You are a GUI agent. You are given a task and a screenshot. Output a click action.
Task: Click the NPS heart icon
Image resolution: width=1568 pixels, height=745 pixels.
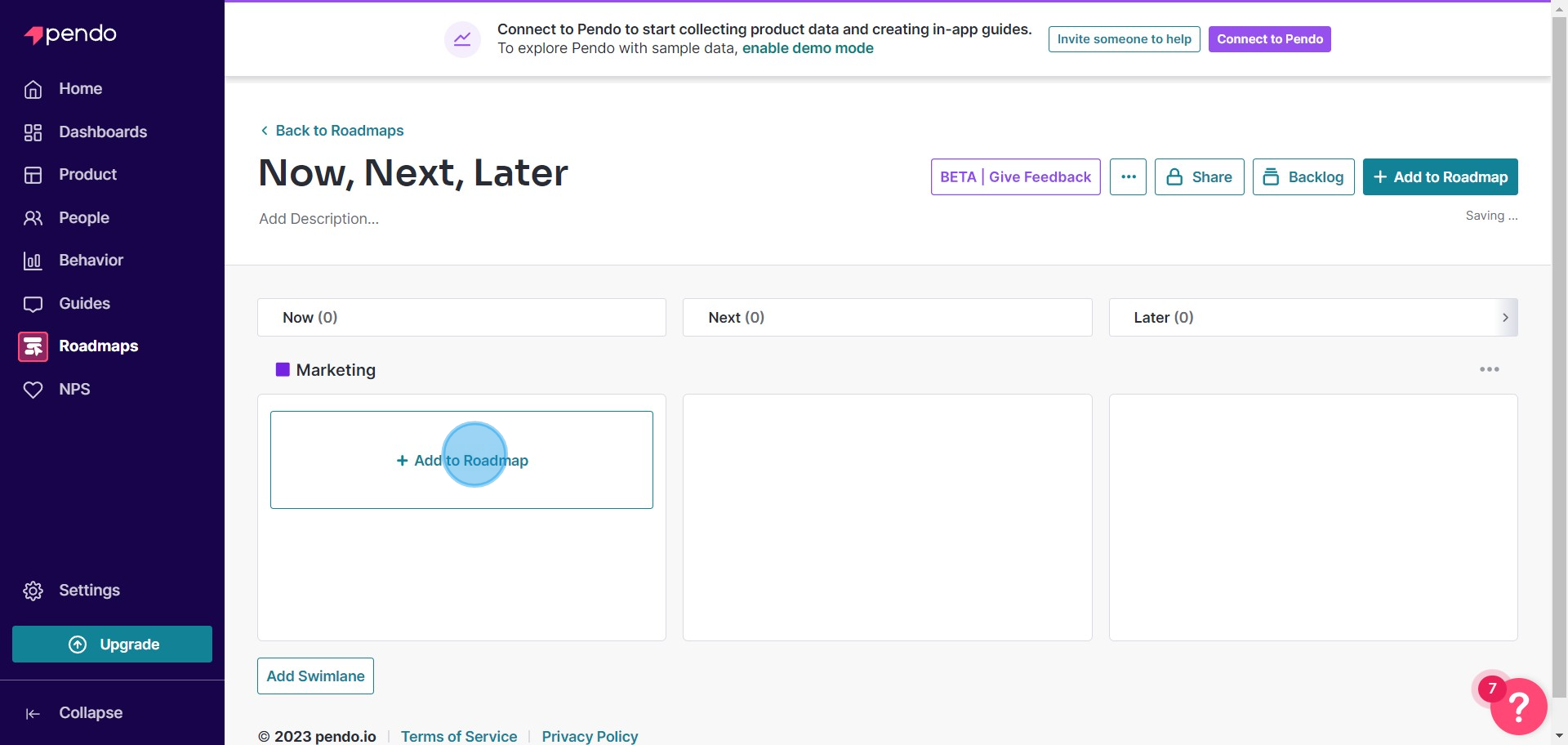33,390
